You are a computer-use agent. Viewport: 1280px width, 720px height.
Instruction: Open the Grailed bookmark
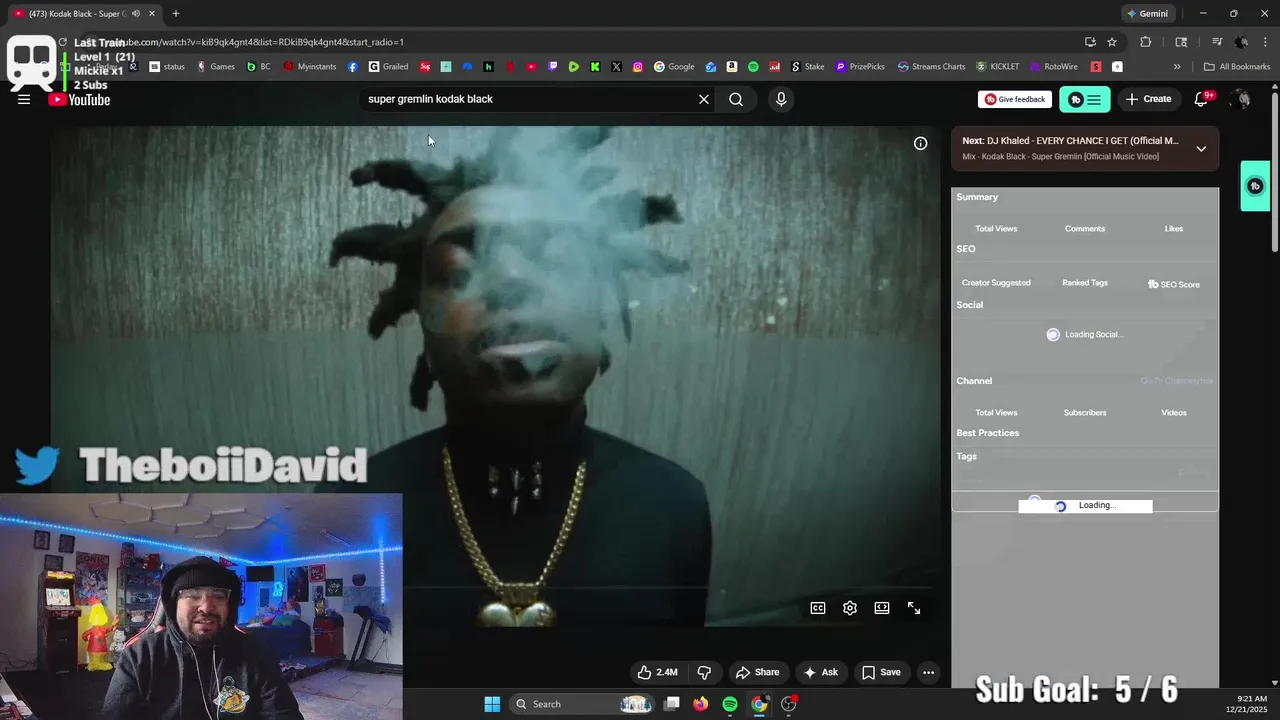click(388, 67)
